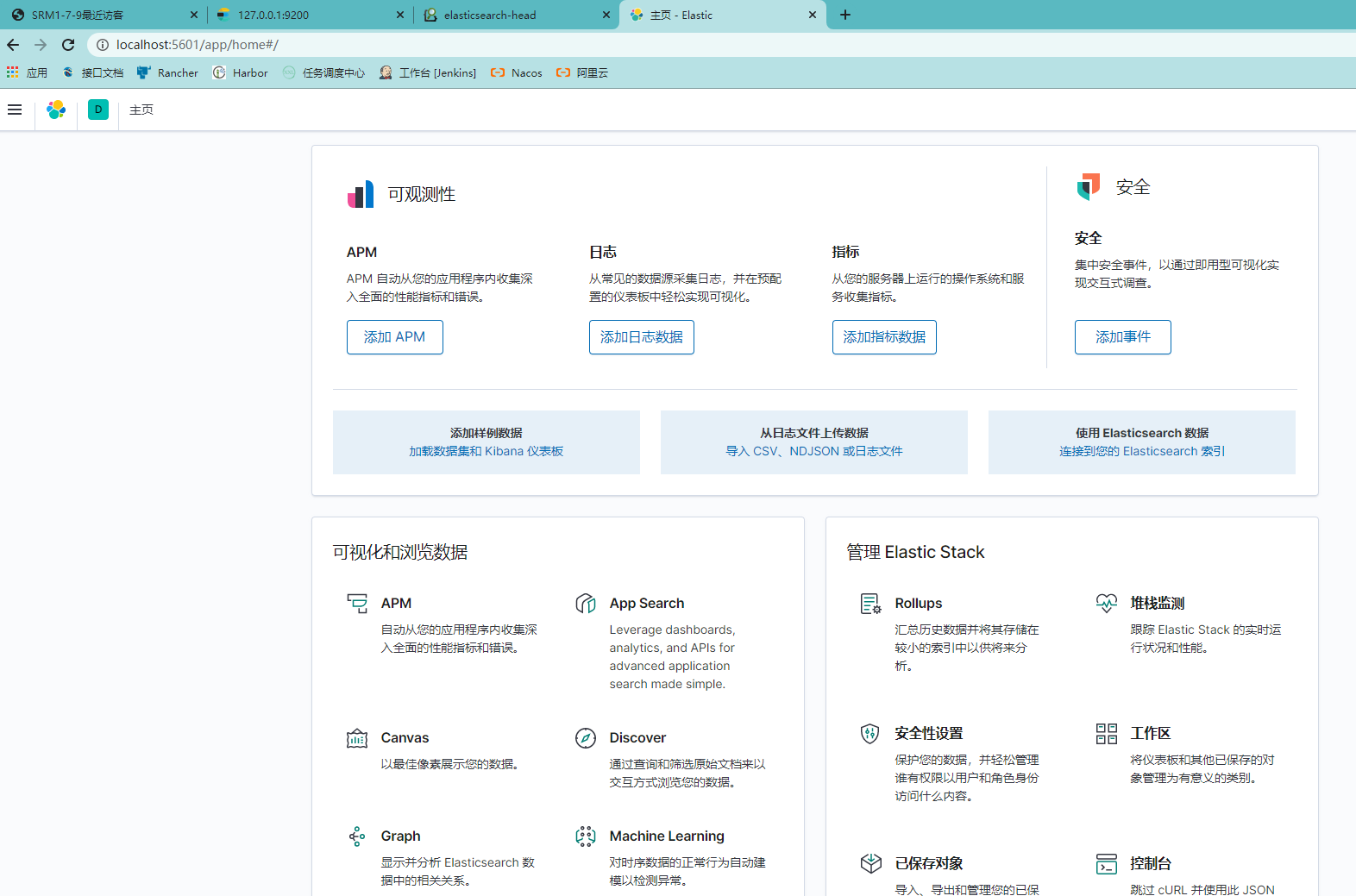Open the Nacos bookmark
This screenshot has height=896, width=1356.
(x=517, y=73)
